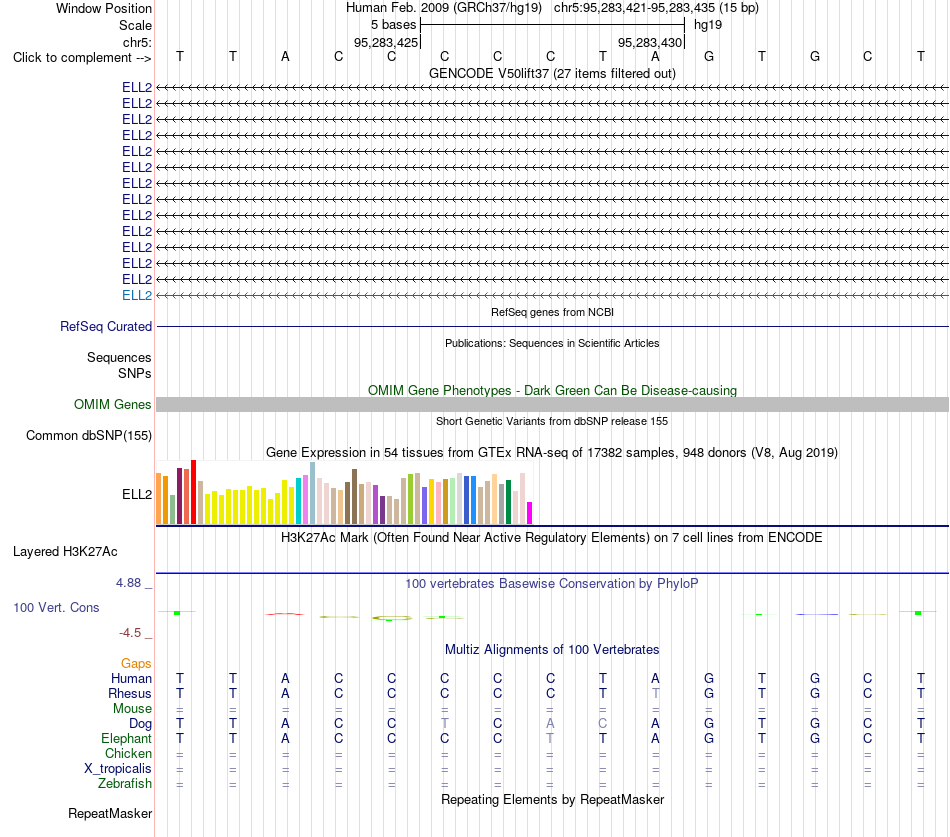Click the faded T mismatch in Rhesus row
The image size is (950, 837).
(656, 693)
